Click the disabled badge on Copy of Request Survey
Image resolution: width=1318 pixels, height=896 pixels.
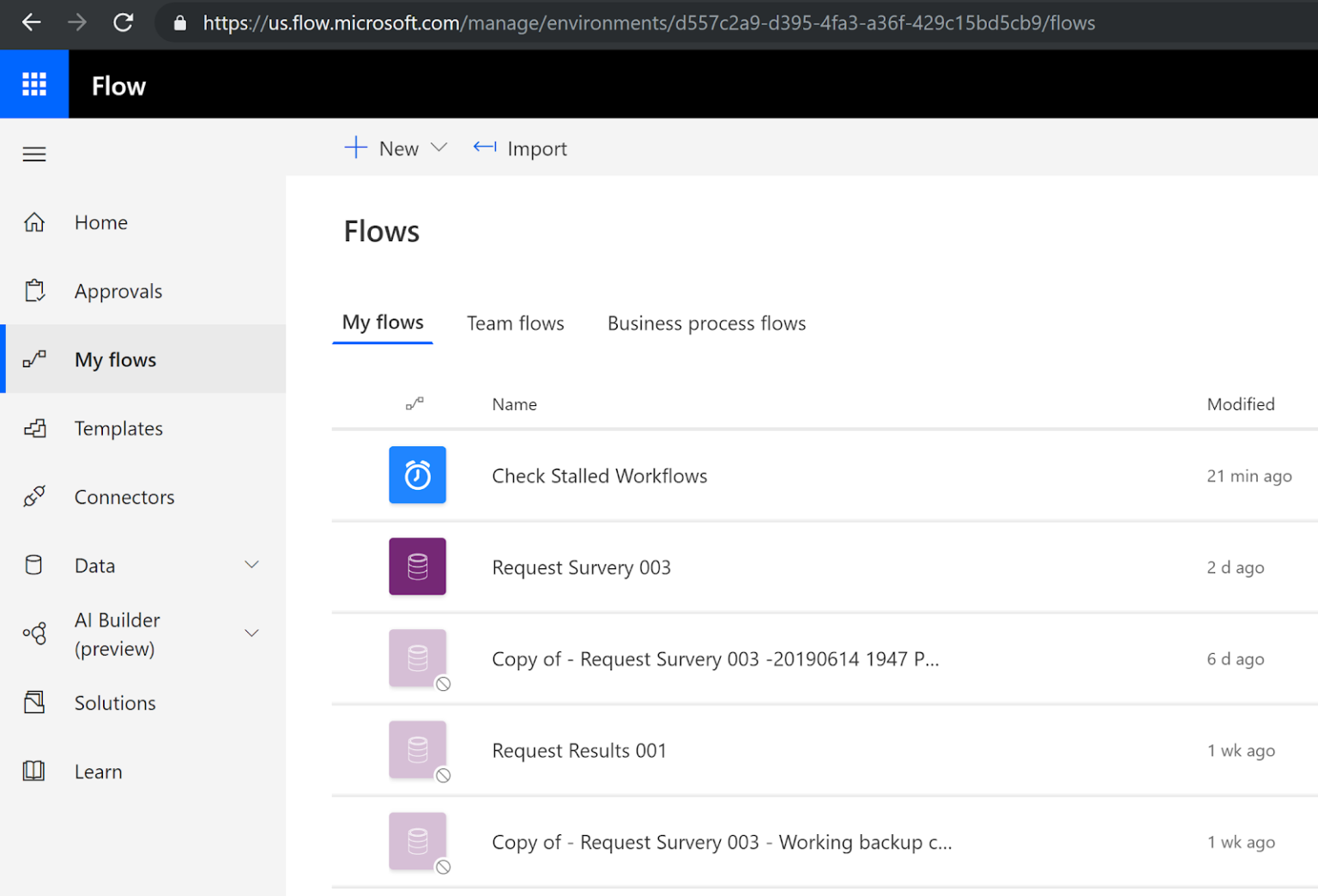(444, 684)
